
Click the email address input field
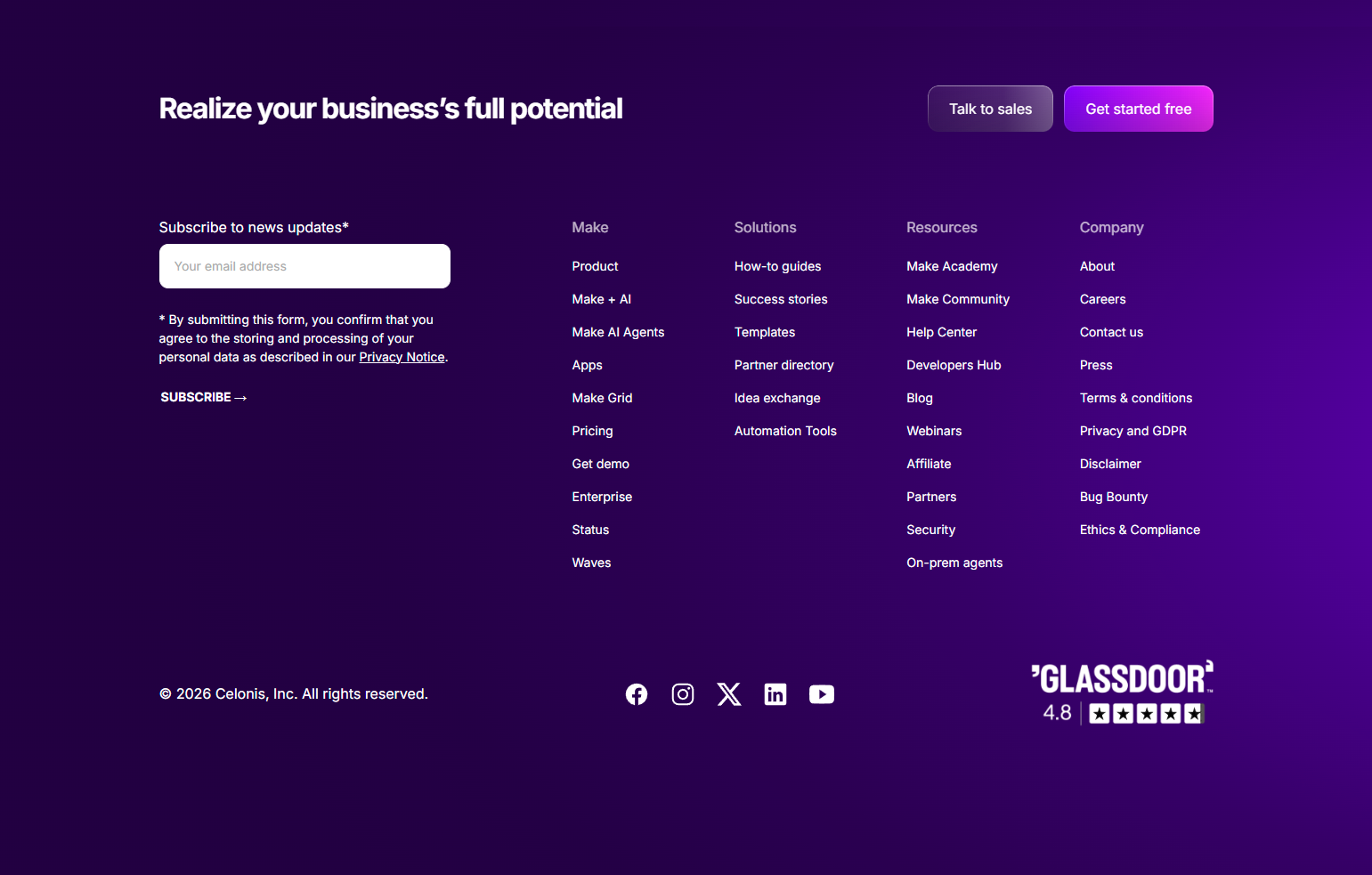coord(304,265)
